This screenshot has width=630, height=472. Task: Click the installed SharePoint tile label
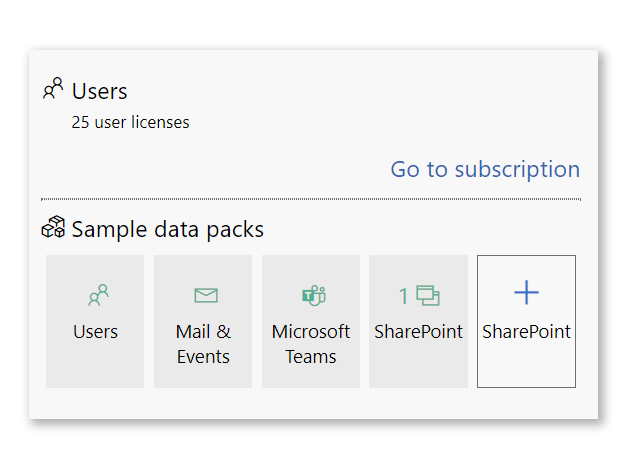pos(418,332)
